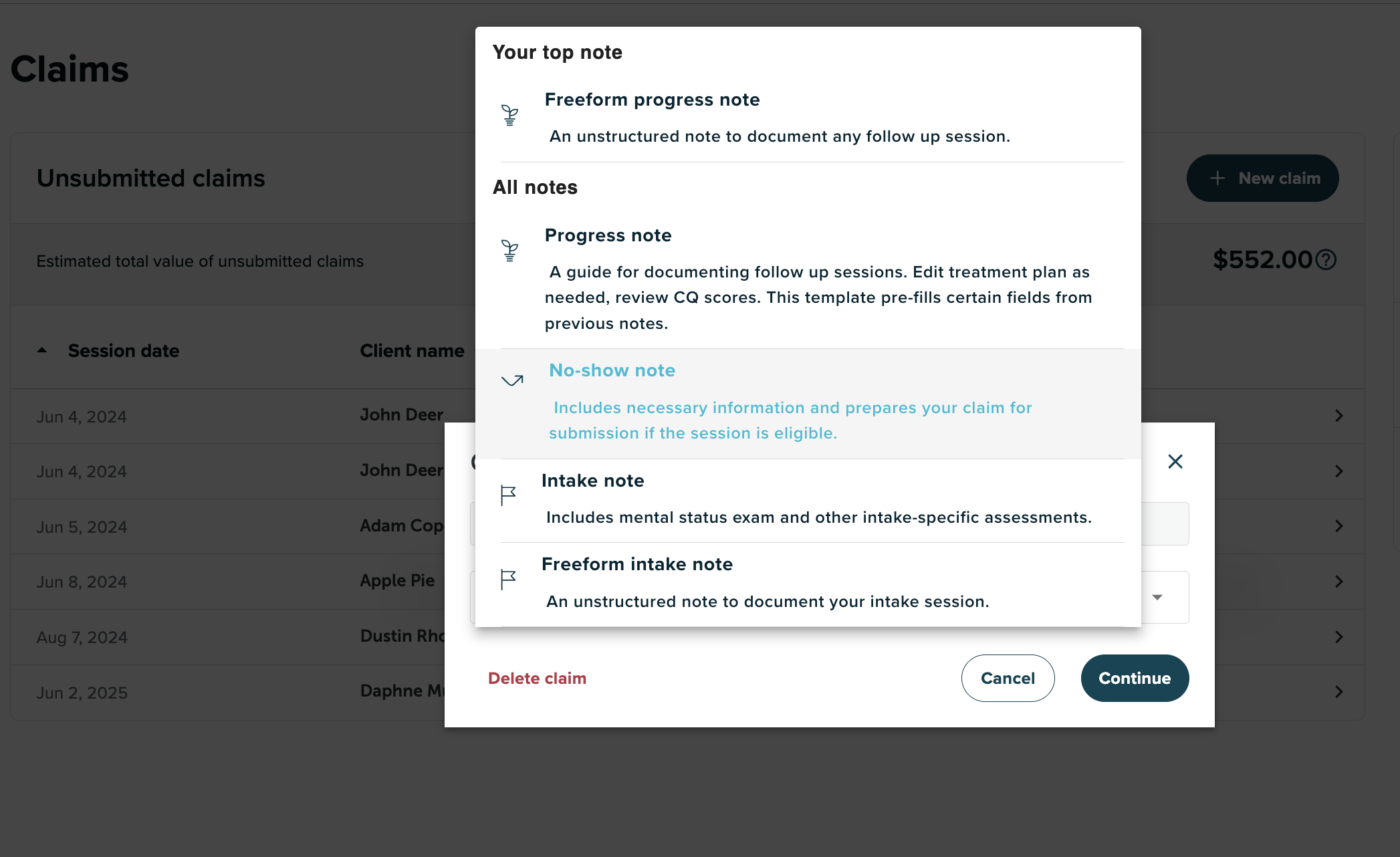Click the plus icon in New claim
1400x857 pixels.
tap(1217, 178)
